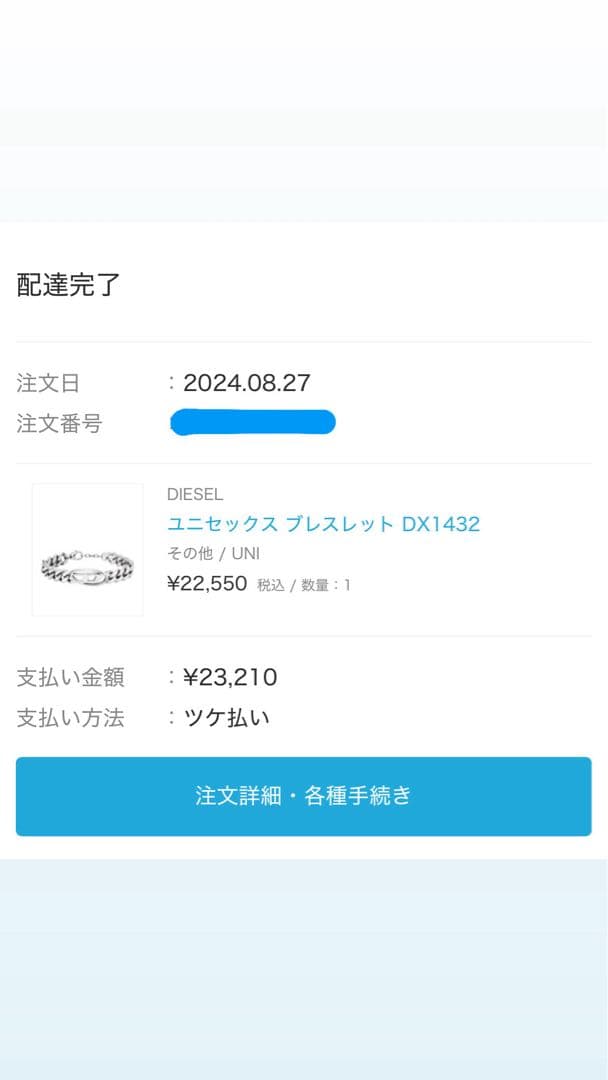This screenshot has height=1080, width=608.
Task: Click the redacted 注文番号 order number area
Action: pos(253,422)
